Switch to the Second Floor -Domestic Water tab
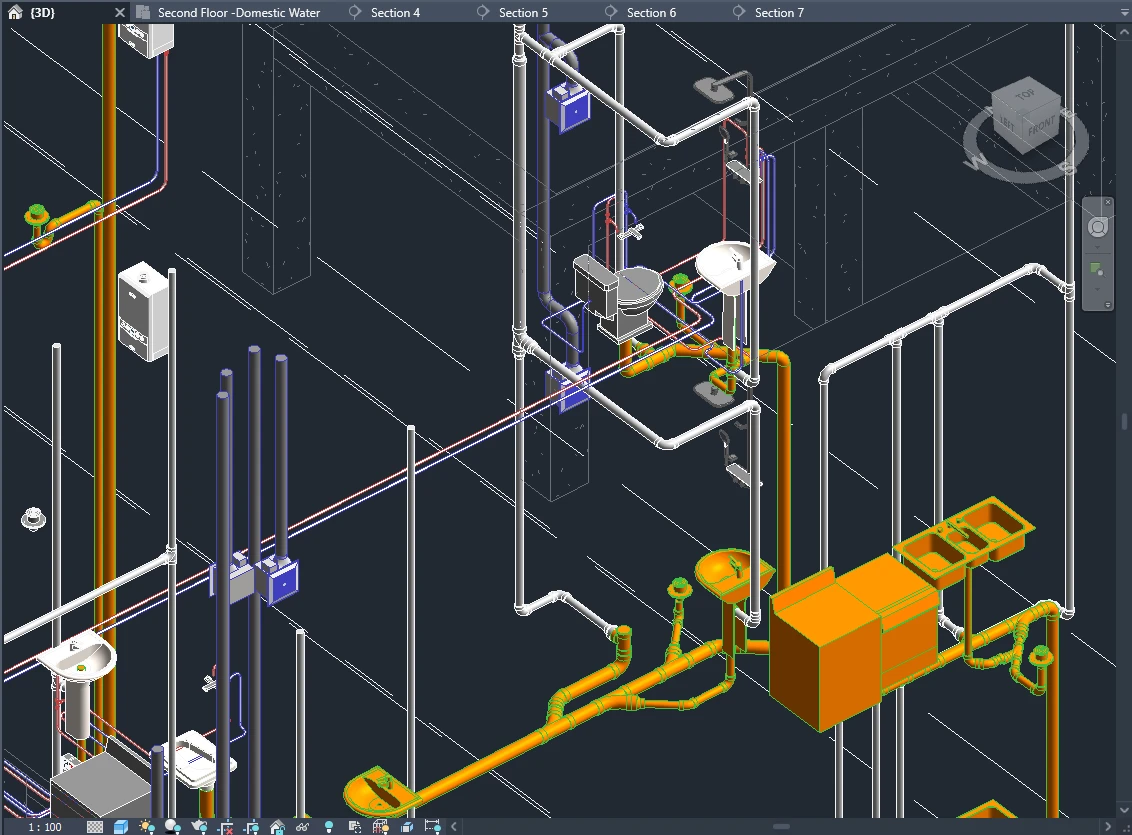Viewport: 1132px width, 835px height. (x=238, y=13)
